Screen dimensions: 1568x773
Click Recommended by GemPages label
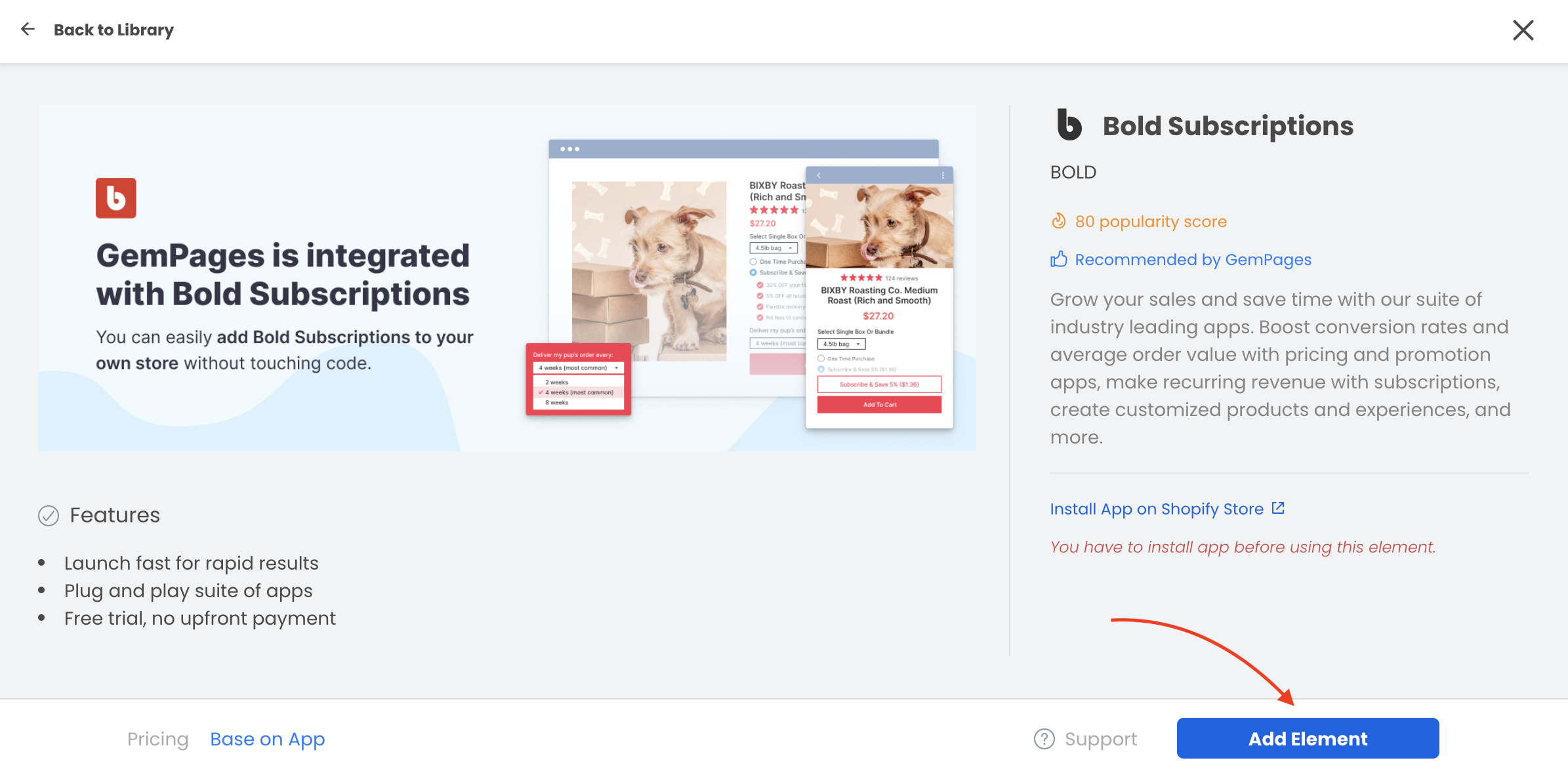(1193, 259)
